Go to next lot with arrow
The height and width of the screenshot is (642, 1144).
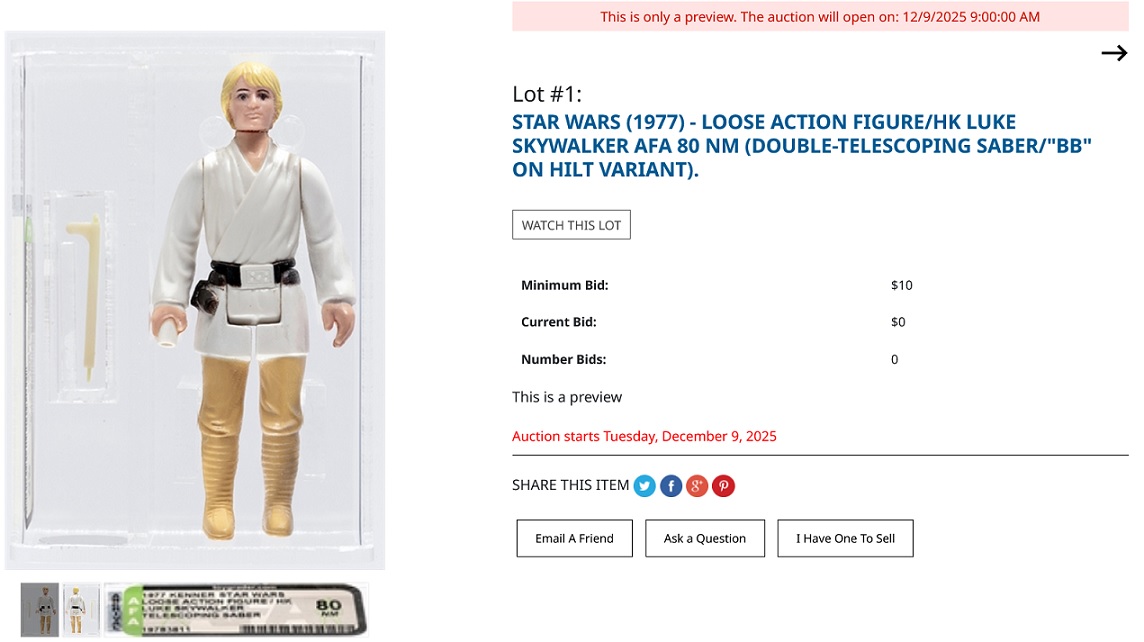coord(1114,54)
